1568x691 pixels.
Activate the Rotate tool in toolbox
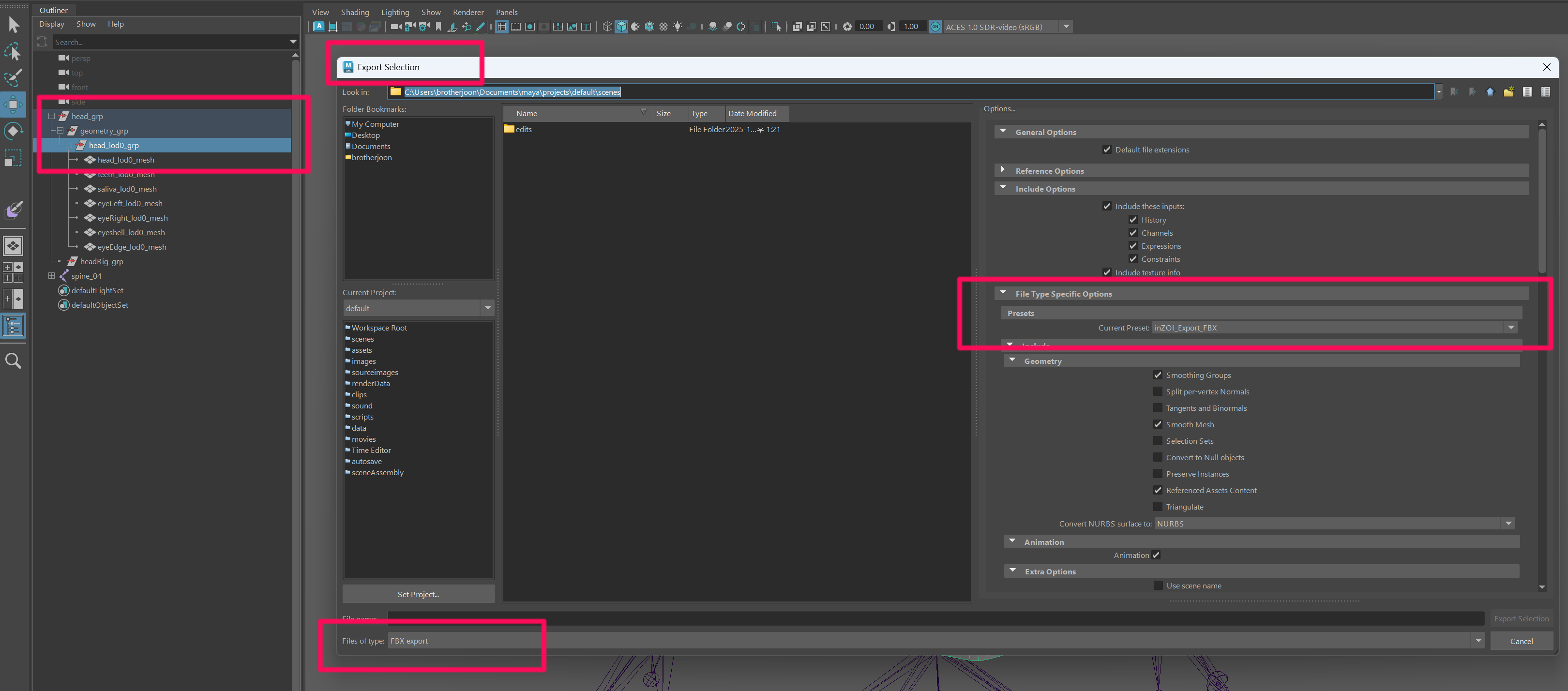click(13, 132)
